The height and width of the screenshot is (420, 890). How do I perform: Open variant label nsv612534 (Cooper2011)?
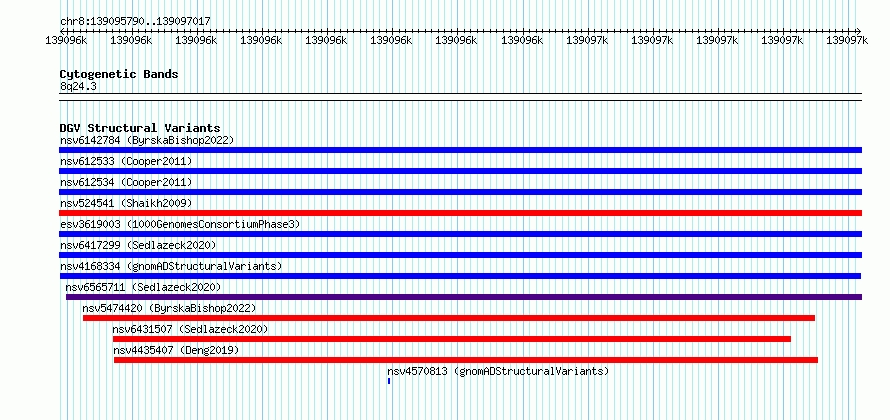click(x=126, y=182)
